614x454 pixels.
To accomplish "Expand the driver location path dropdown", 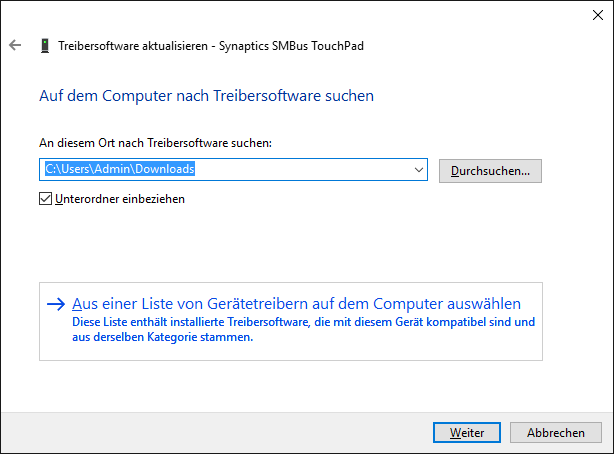I will click(x=419, y=170).
